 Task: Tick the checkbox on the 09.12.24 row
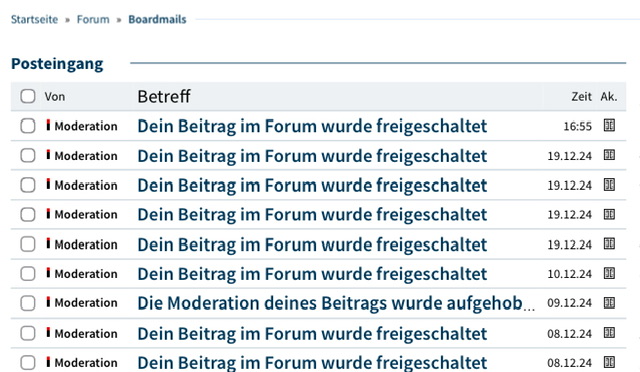click(28, 303)
